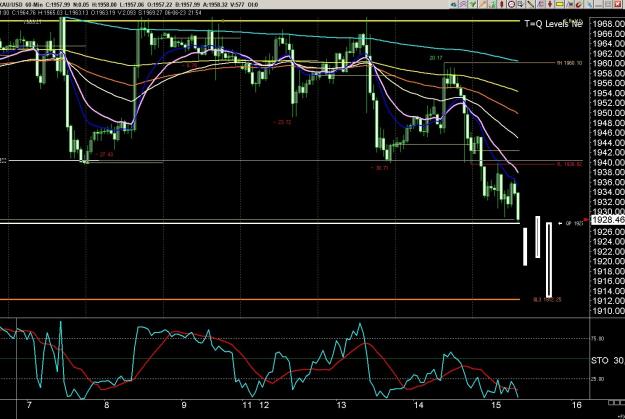Select the orange horizontal support line
This screenshot has width=625, height=419.
tap(259, 299)
